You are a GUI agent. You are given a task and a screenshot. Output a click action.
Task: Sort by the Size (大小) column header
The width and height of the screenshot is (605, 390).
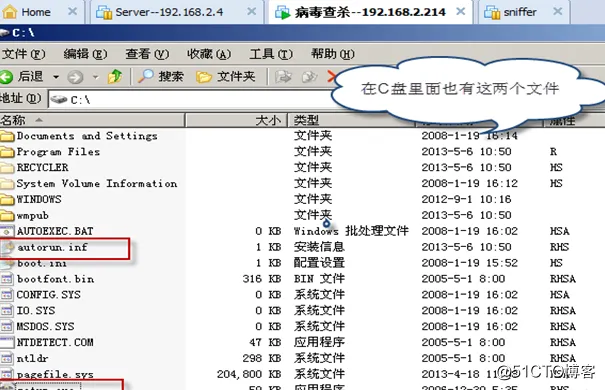(236, 120)
